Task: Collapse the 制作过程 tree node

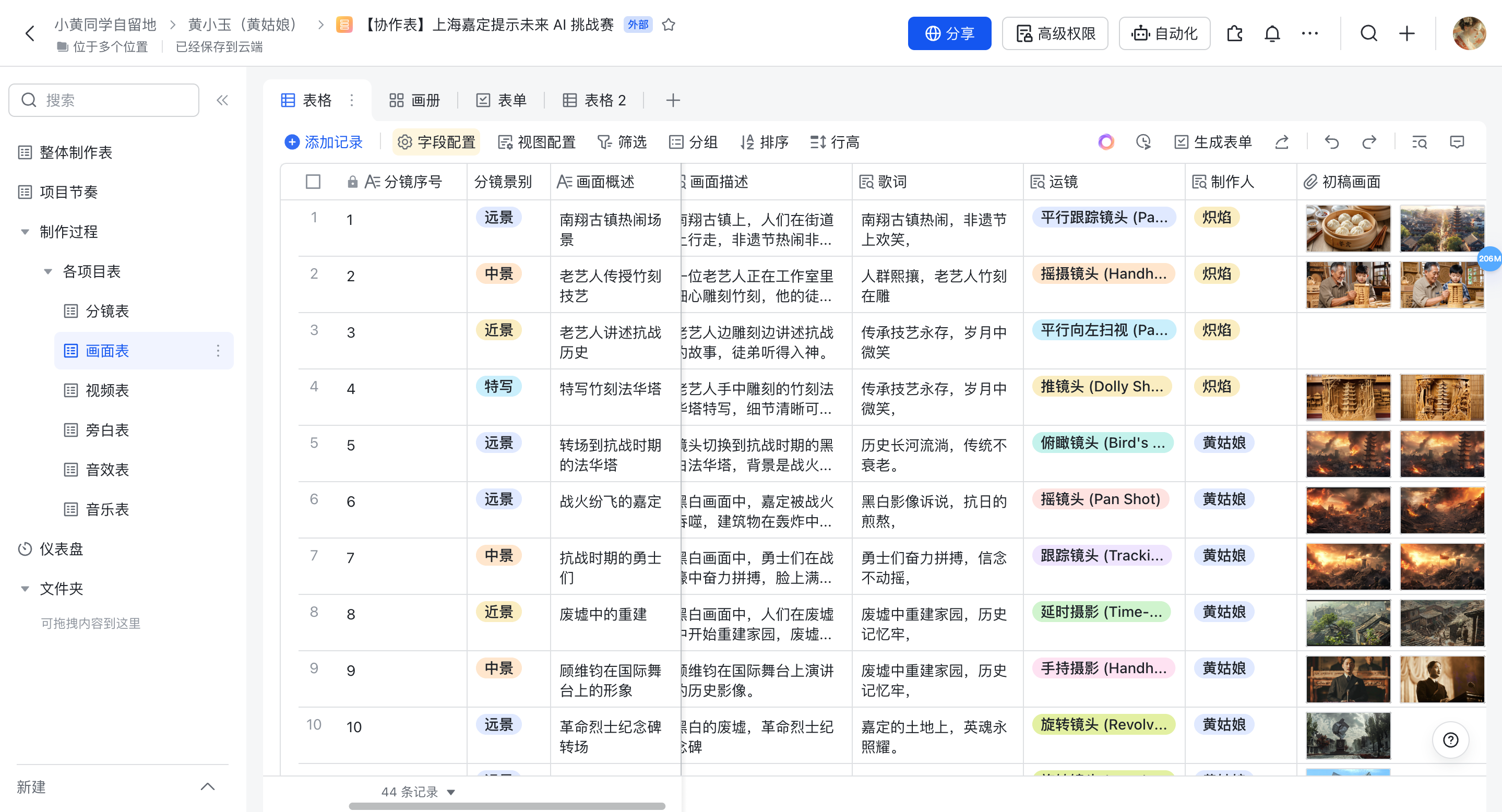Action: 25,231
